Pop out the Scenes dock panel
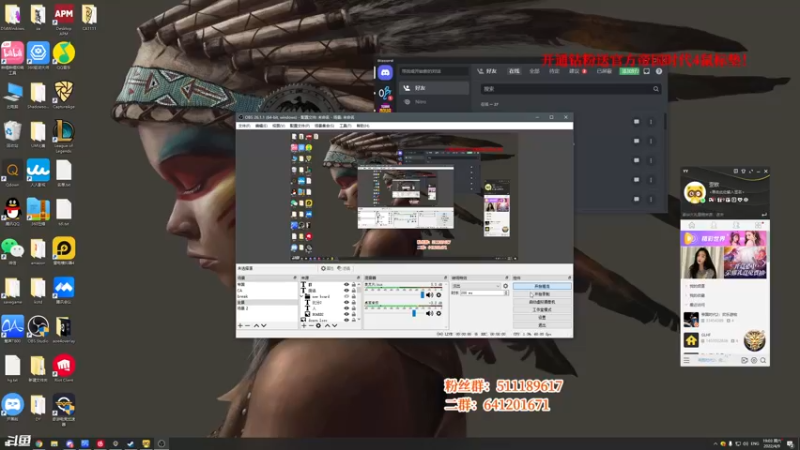Viewport: 800px width, 450px height. coord(295,278)
